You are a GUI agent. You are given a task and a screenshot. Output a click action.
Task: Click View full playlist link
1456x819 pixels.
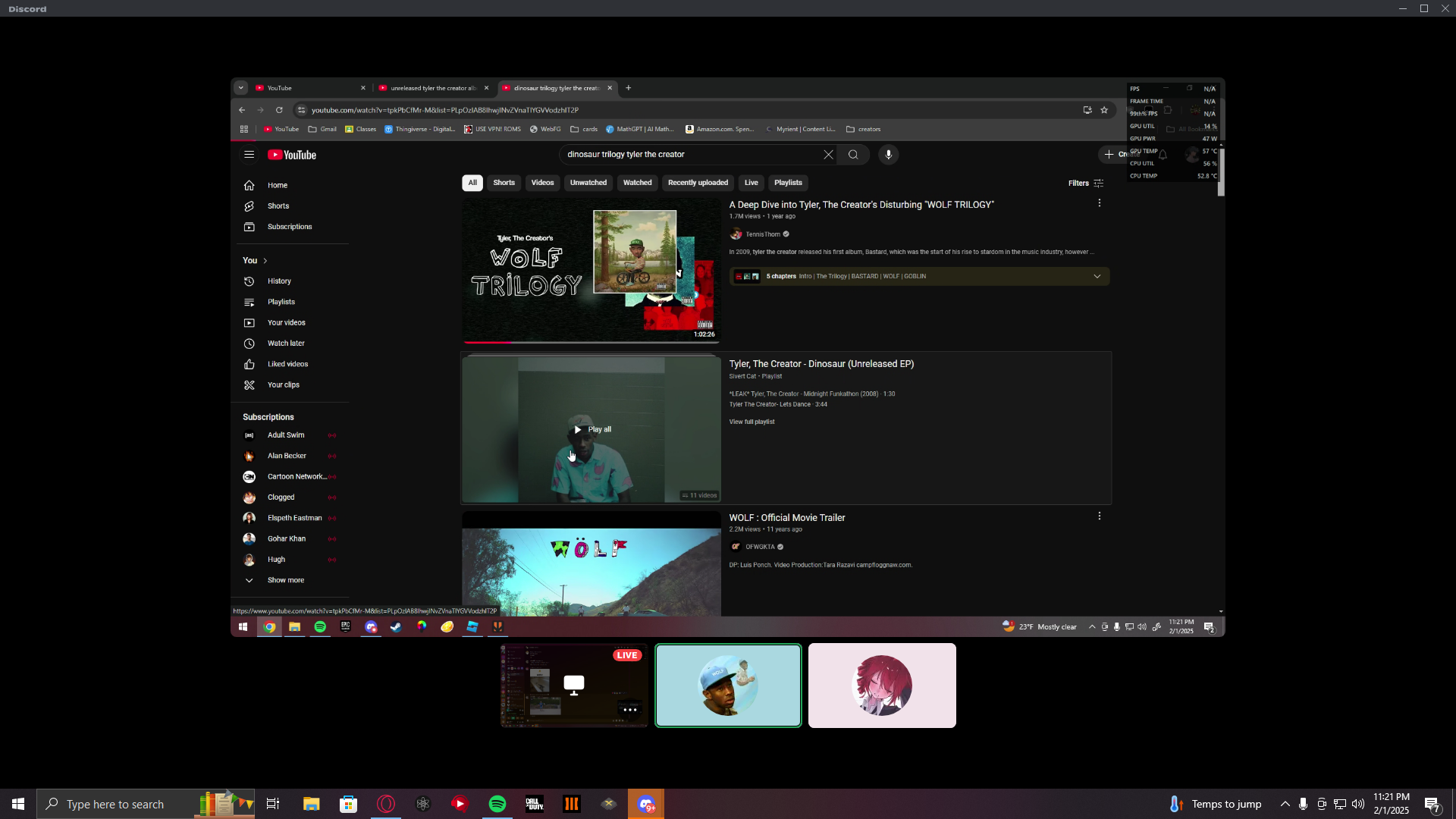coord(752,422)
